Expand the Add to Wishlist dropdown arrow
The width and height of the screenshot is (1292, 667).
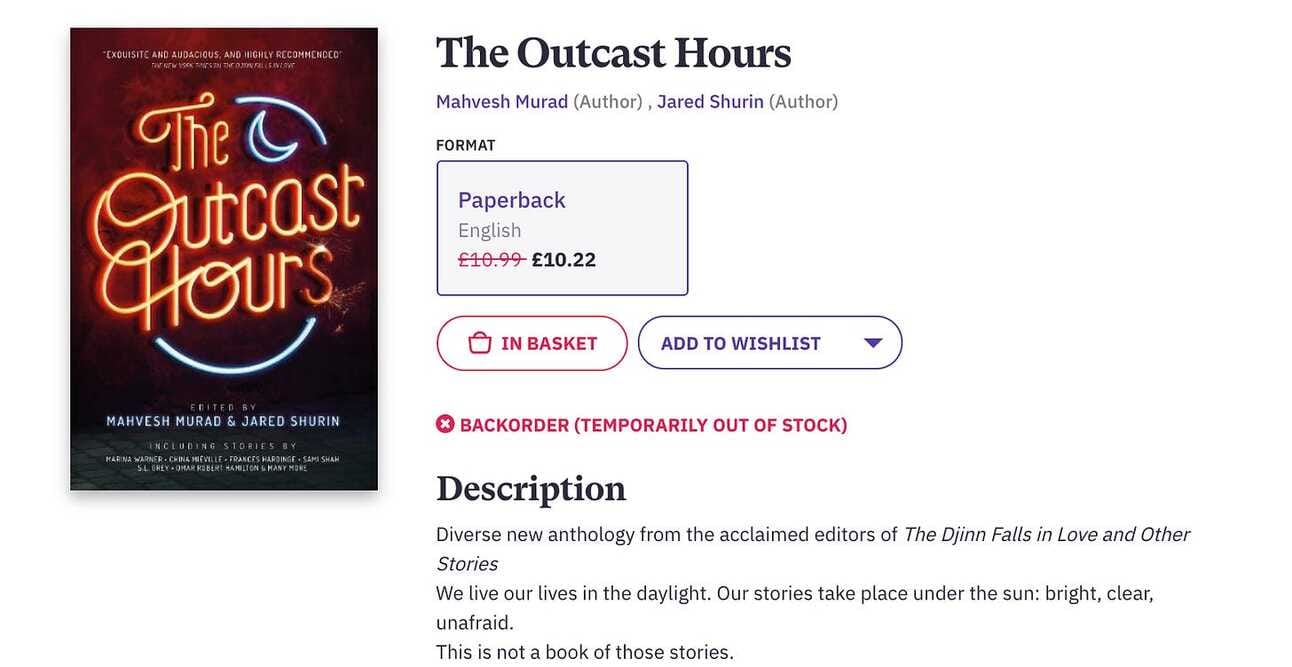tap(872, 343)
